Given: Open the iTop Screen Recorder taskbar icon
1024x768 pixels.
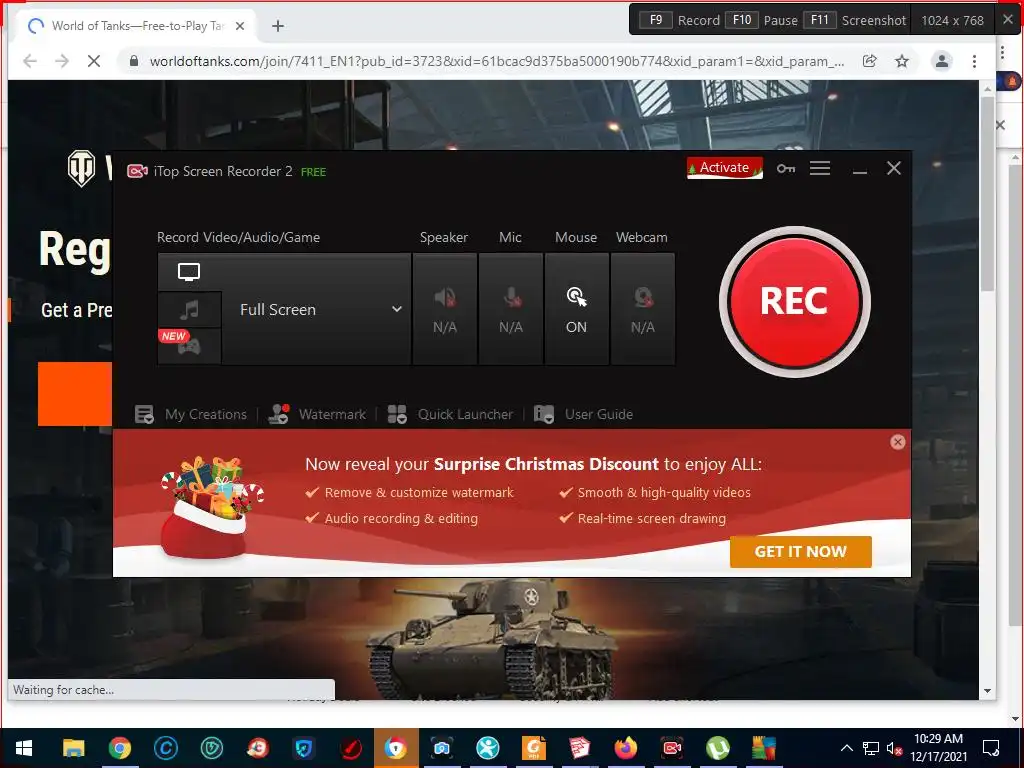Looking at the screenshot, I should click(672, 748).
